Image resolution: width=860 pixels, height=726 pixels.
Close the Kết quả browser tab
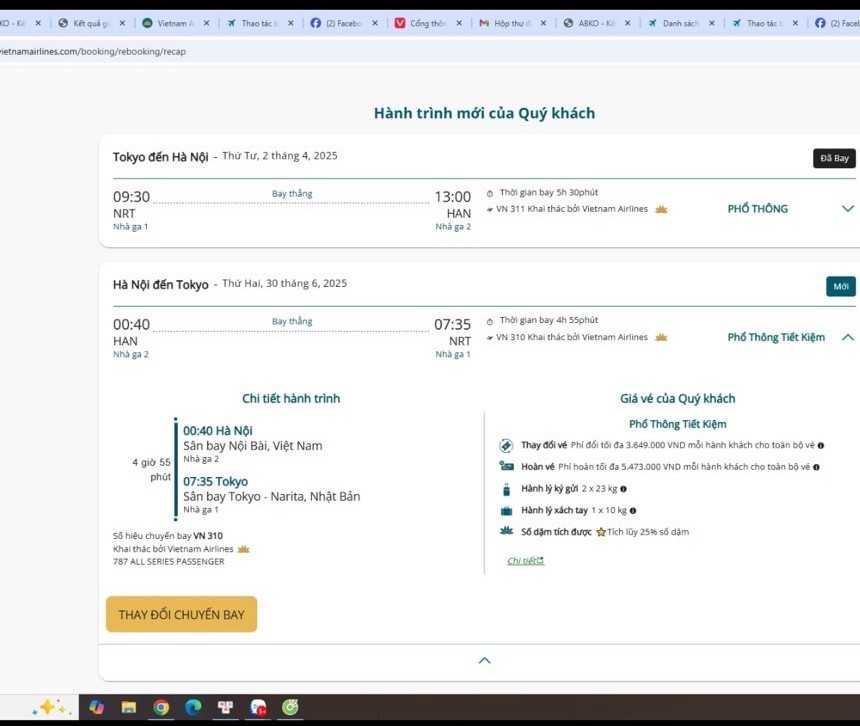(122, 23)
